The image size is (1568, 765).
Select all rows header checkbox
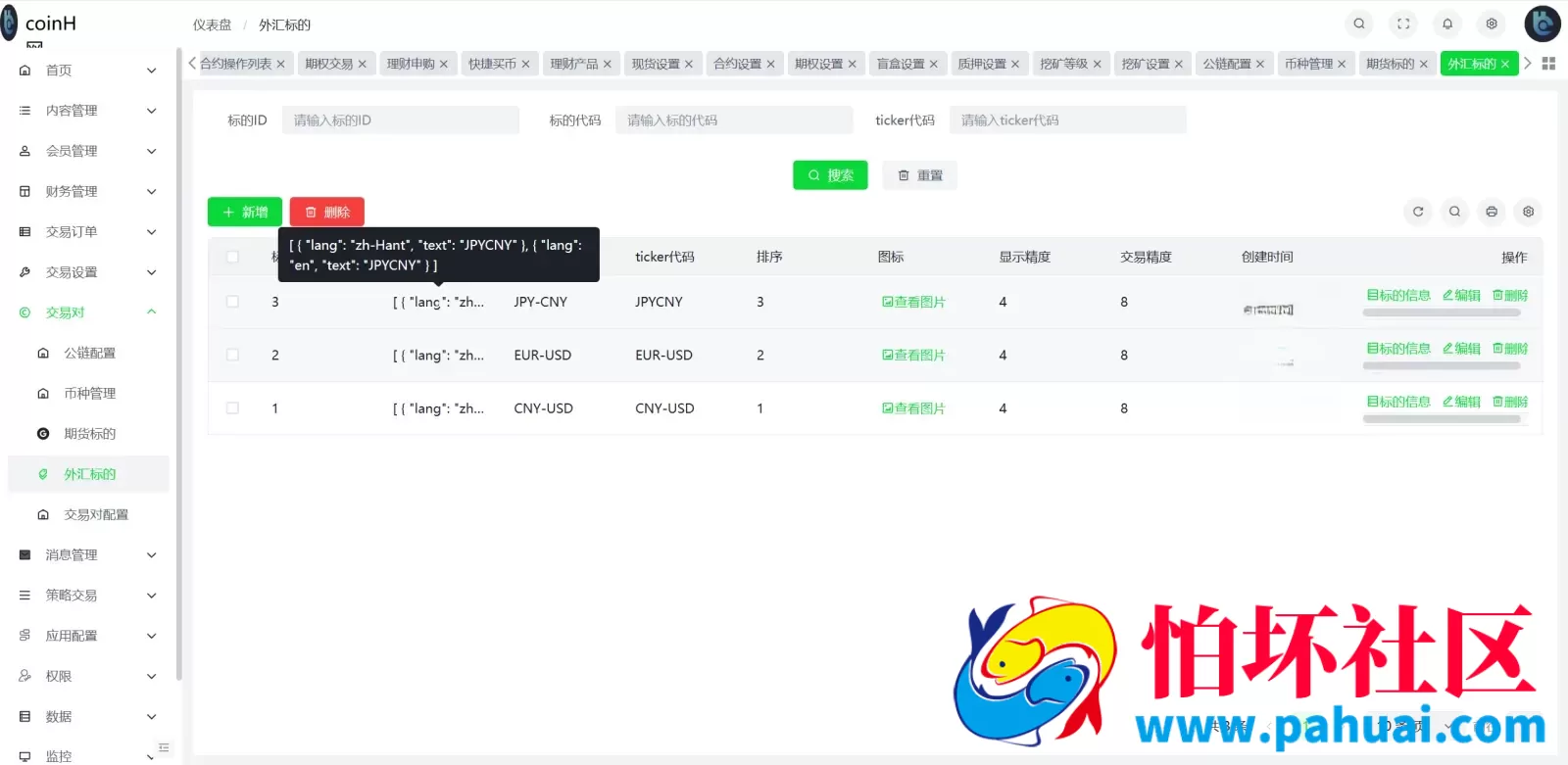coord(232,257)
